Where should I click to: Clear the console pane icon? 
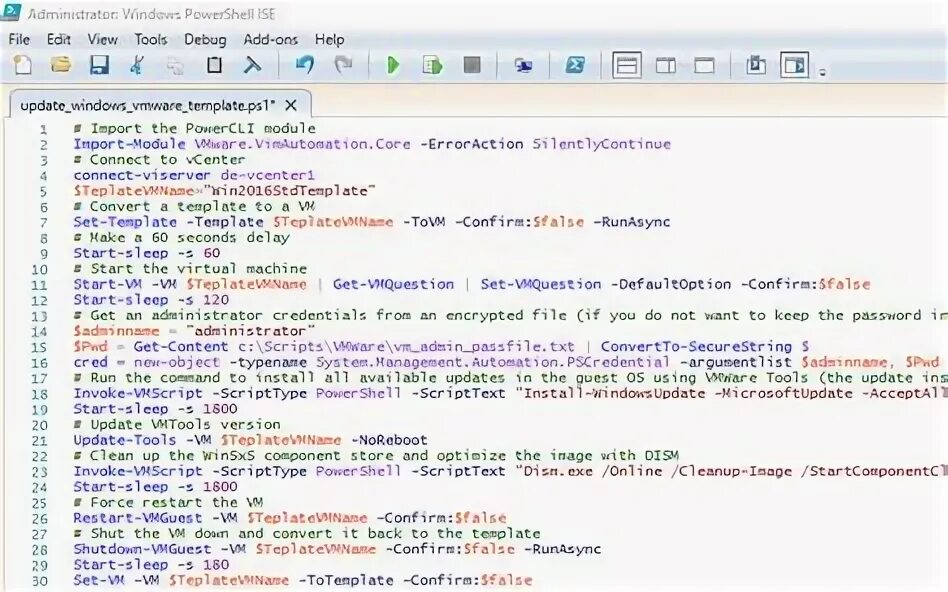pyautogui.click(x=252, y=65)
